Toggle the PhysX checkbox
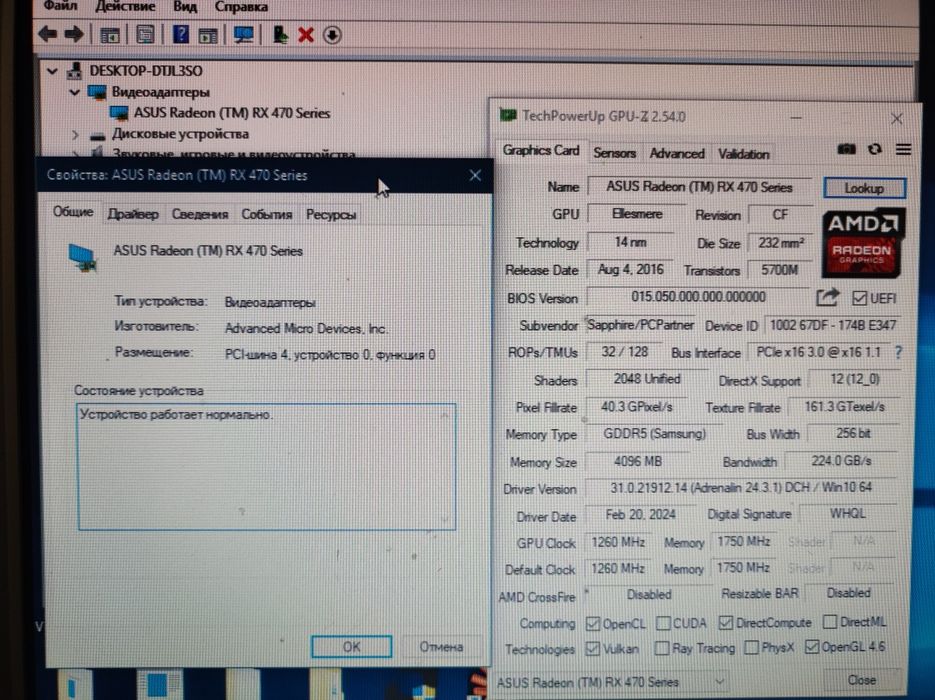The width and height of the screenshot is (935, 700). tap(751, 648)
